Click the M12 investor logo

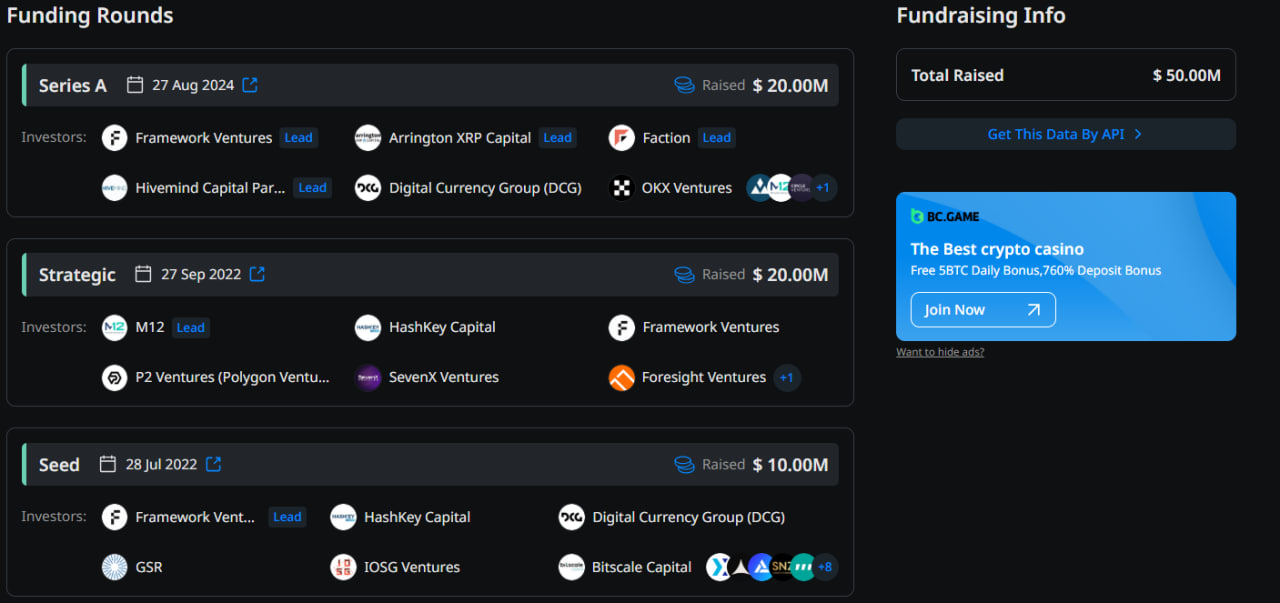[x=115, y=327]
